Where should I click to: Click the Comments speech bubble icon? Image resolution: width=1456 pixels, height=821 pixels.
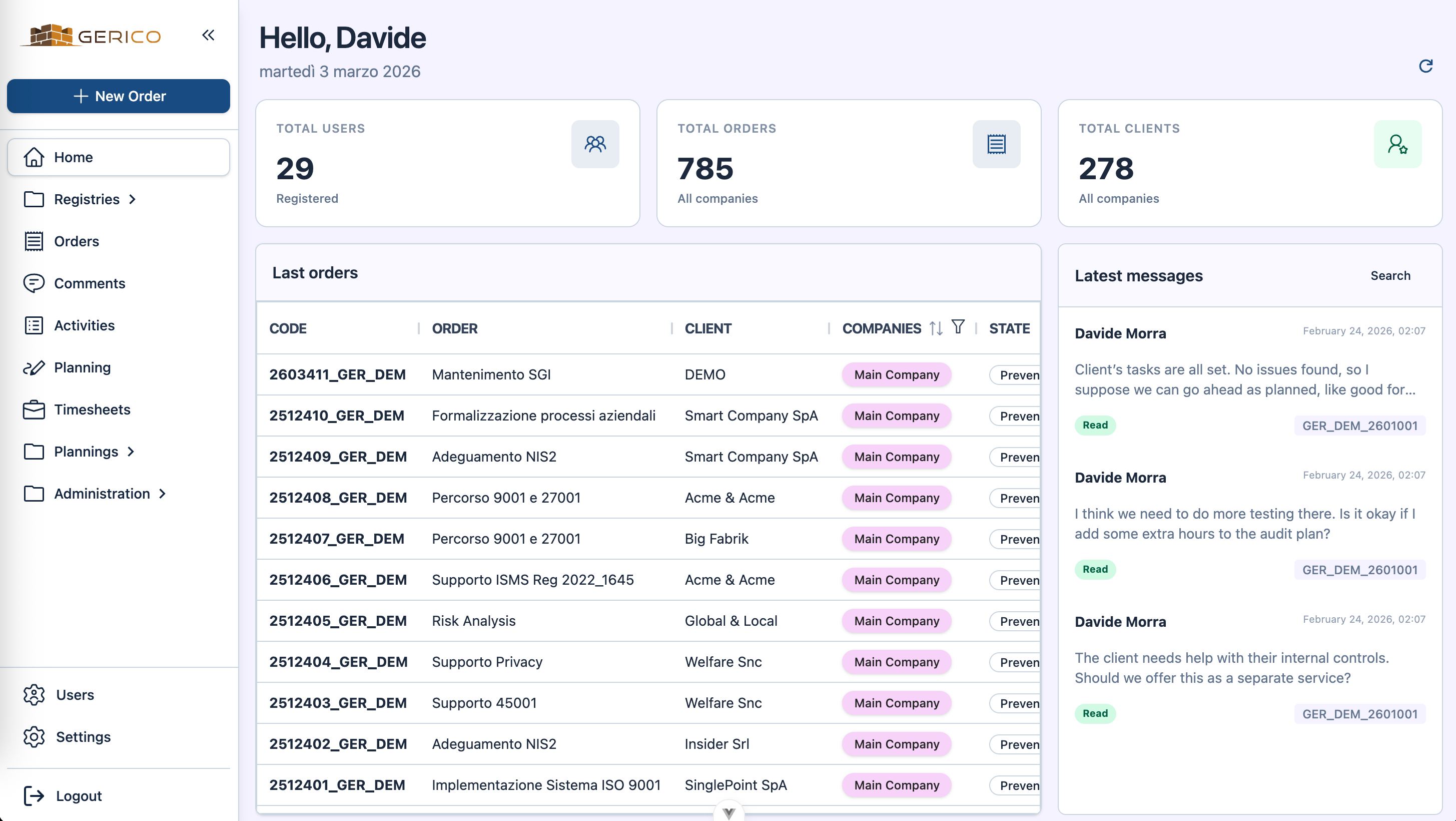tap(34, 283)
